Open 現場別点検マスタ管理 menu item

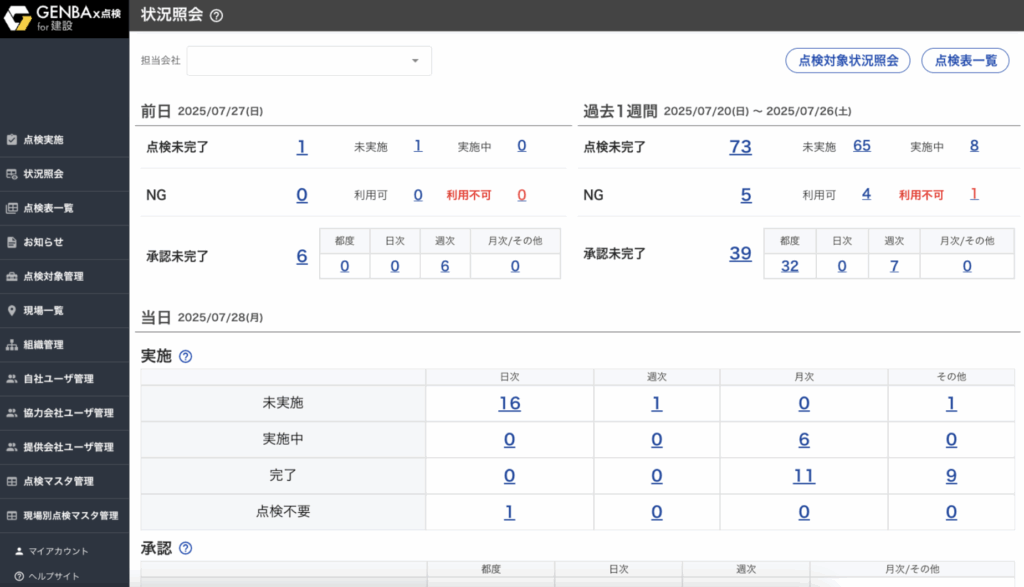tap(65, 515)
